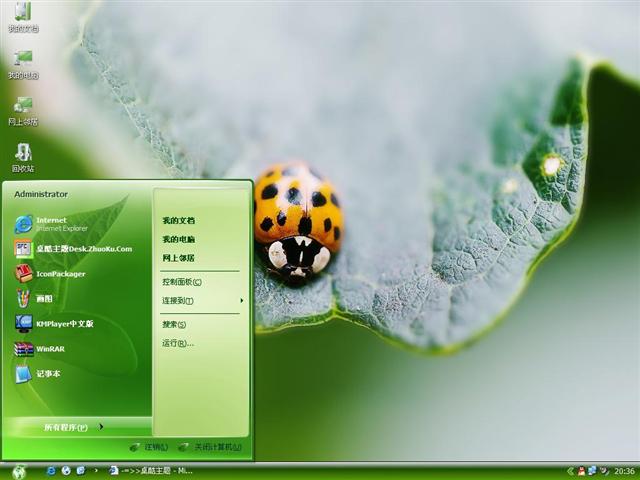Select the 回收站 recycle bin desktop icon

23,157
